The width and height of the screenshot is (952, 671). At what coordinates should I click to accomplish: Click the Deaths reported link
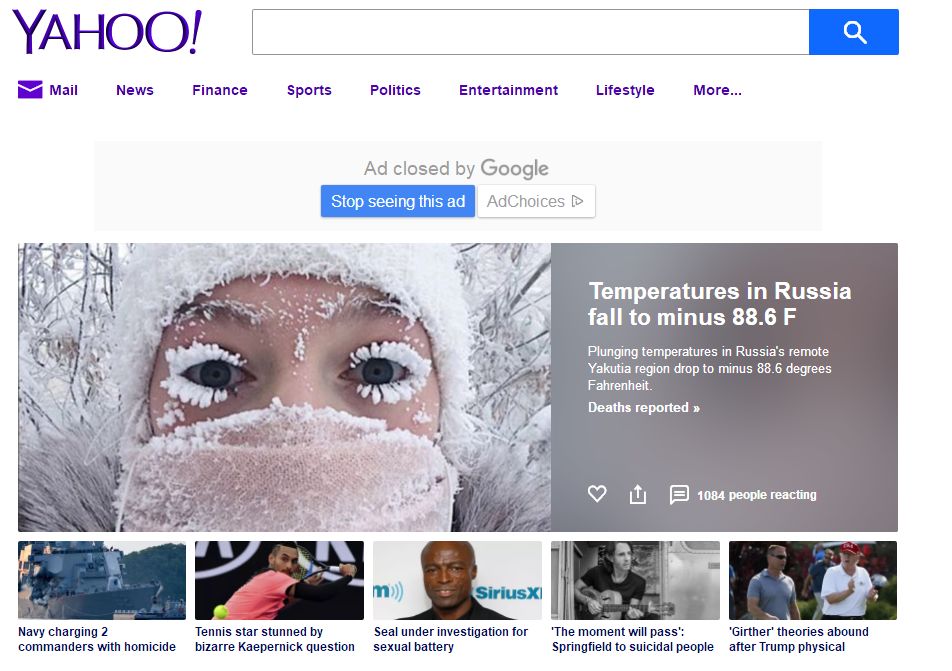[644, 407]
